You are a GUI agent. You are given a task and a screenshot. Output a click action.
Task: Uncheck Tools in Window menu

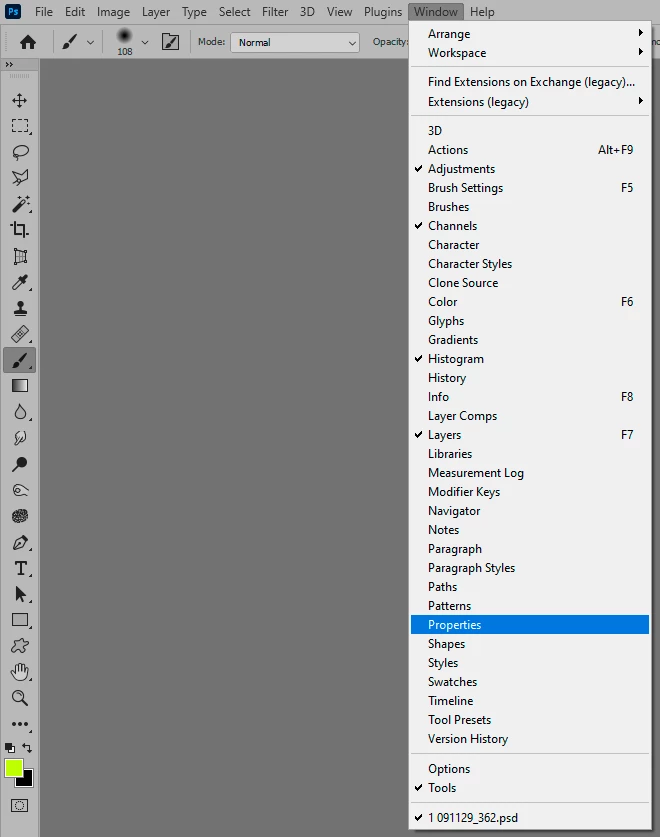530,788
